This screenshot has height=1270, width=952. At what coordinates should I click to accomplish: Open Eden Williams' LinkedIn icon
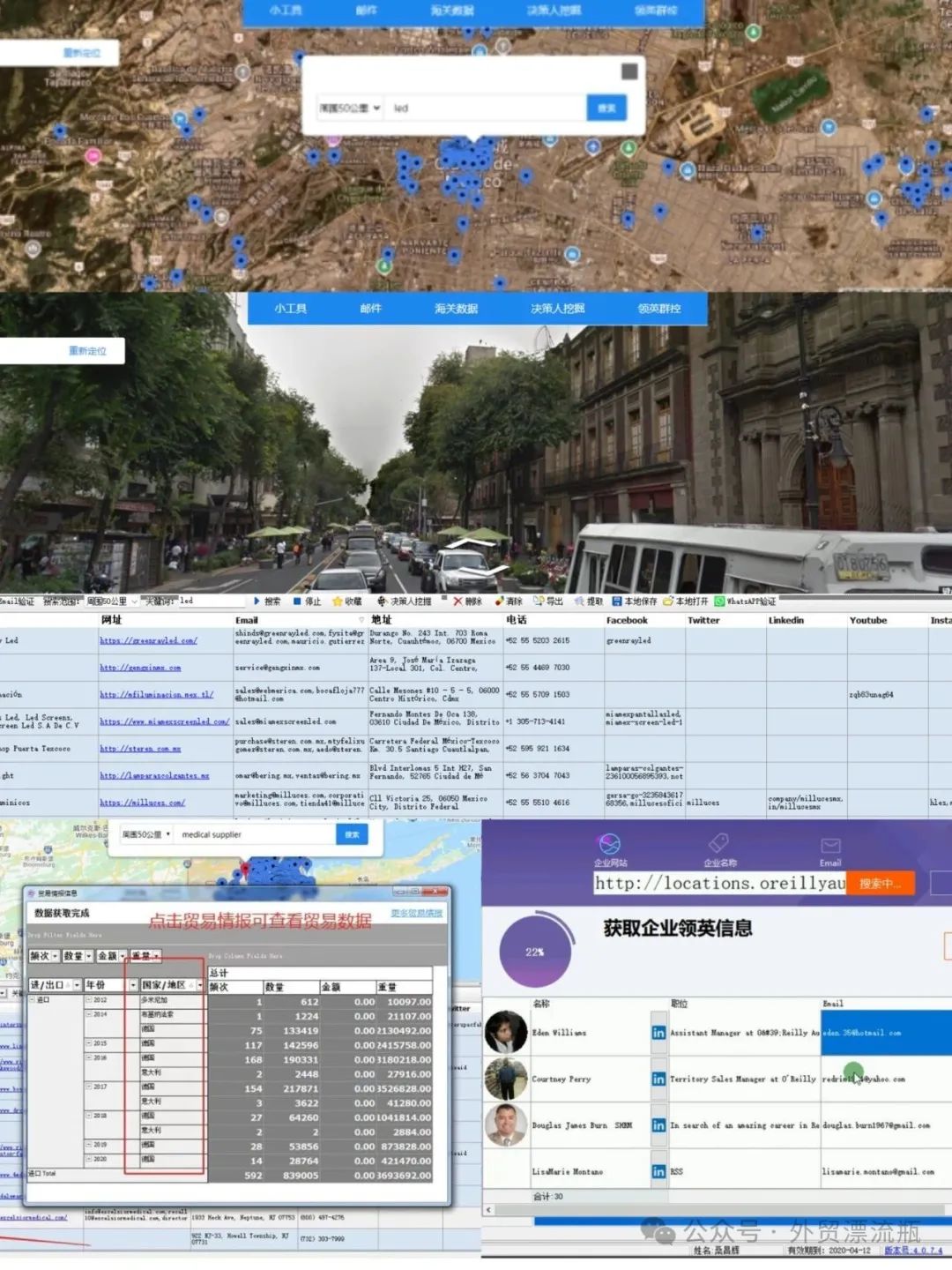[658, 1033]
